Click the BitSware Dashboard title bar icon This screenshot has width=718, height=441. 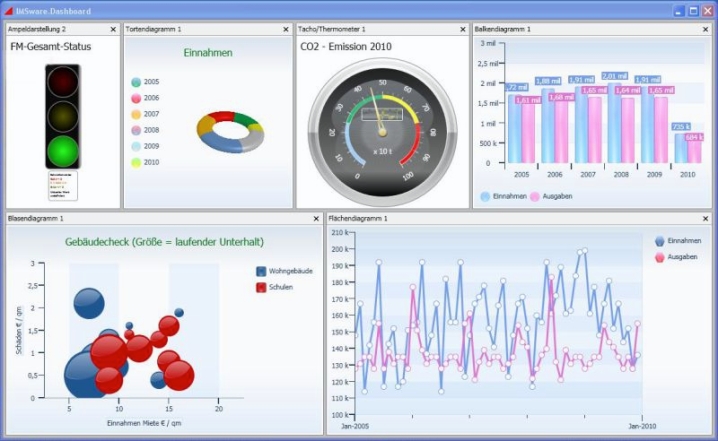[x=9, y=10]
